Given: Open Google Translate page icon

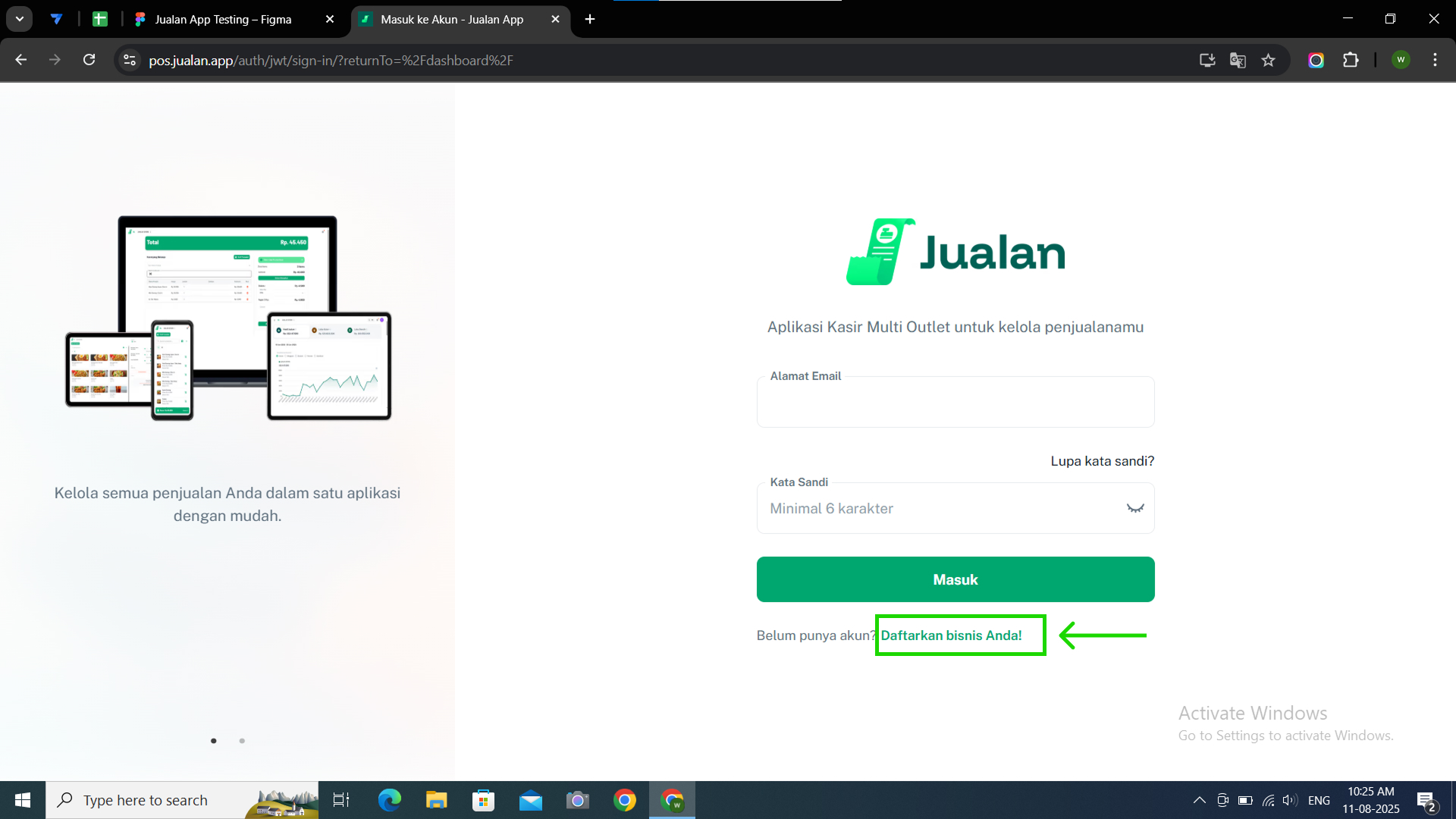Looking at the screenshot, I should click(x=1238, y=60).
